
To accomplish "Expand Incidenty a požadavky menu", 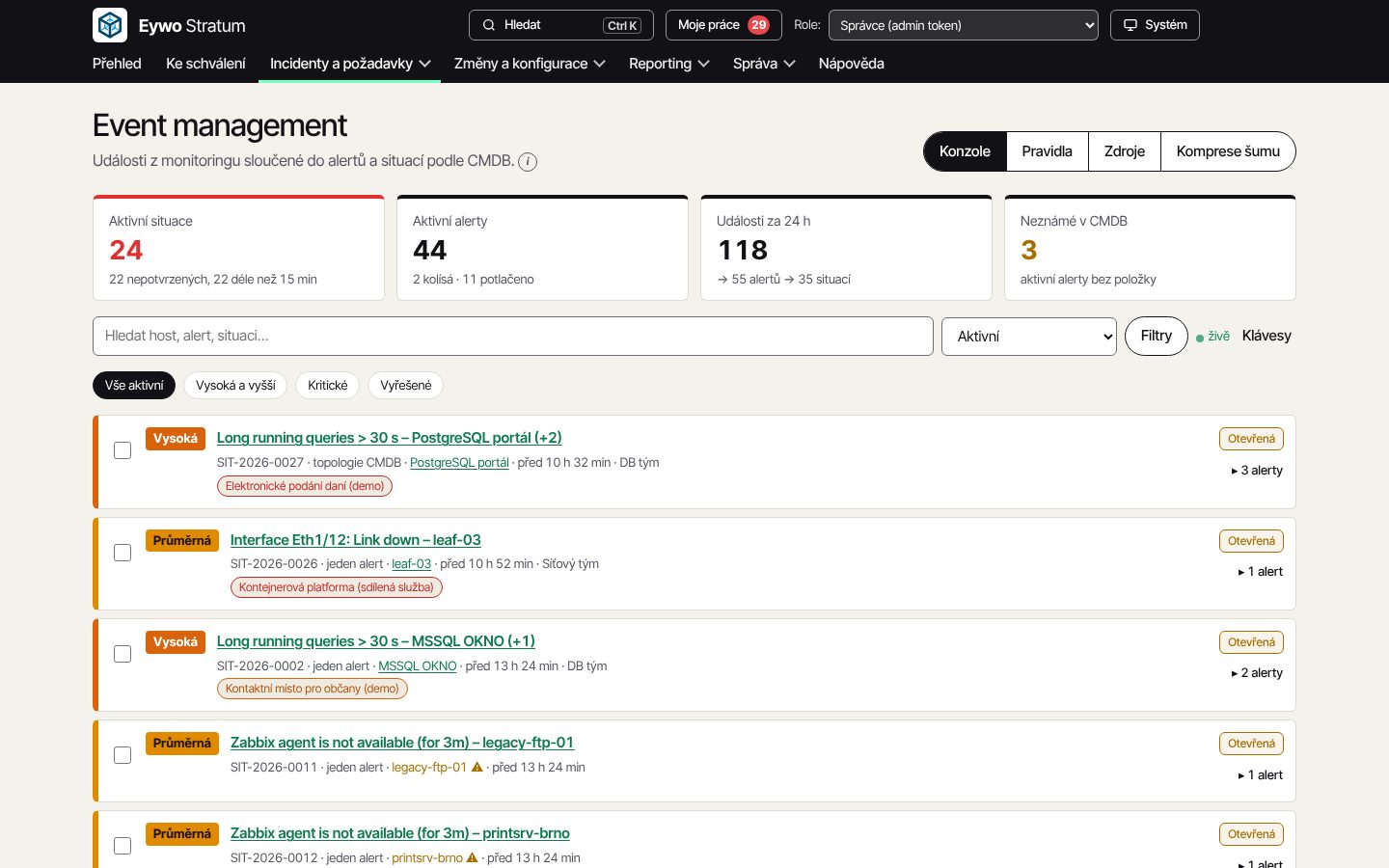I will (x=349, y=64).
